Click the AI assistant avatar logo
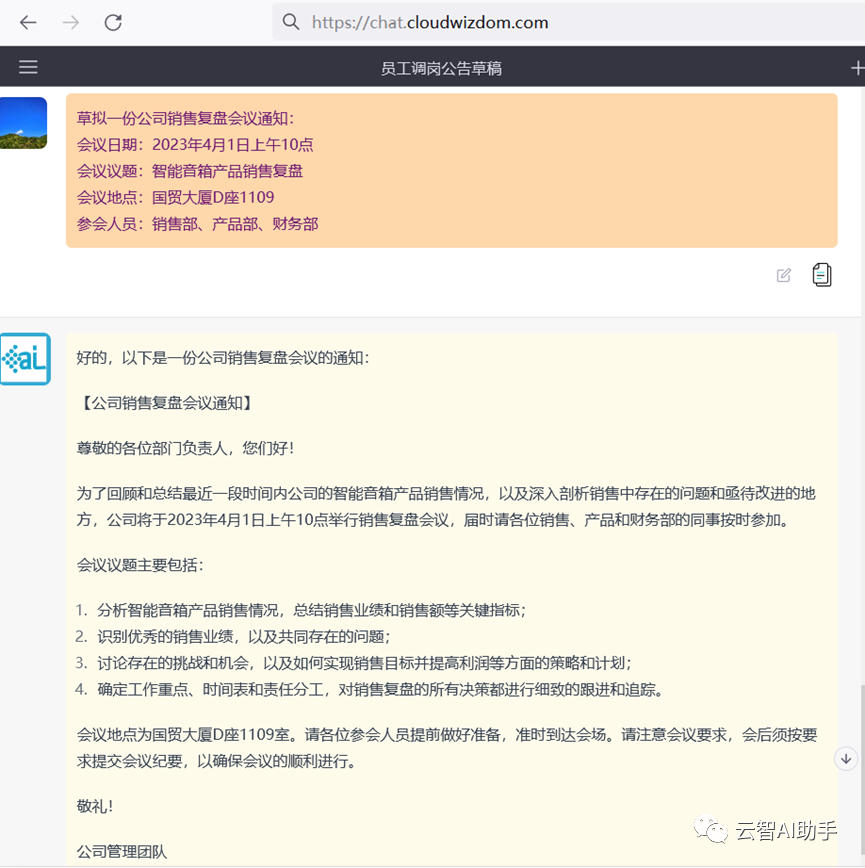 coord(25,359)
